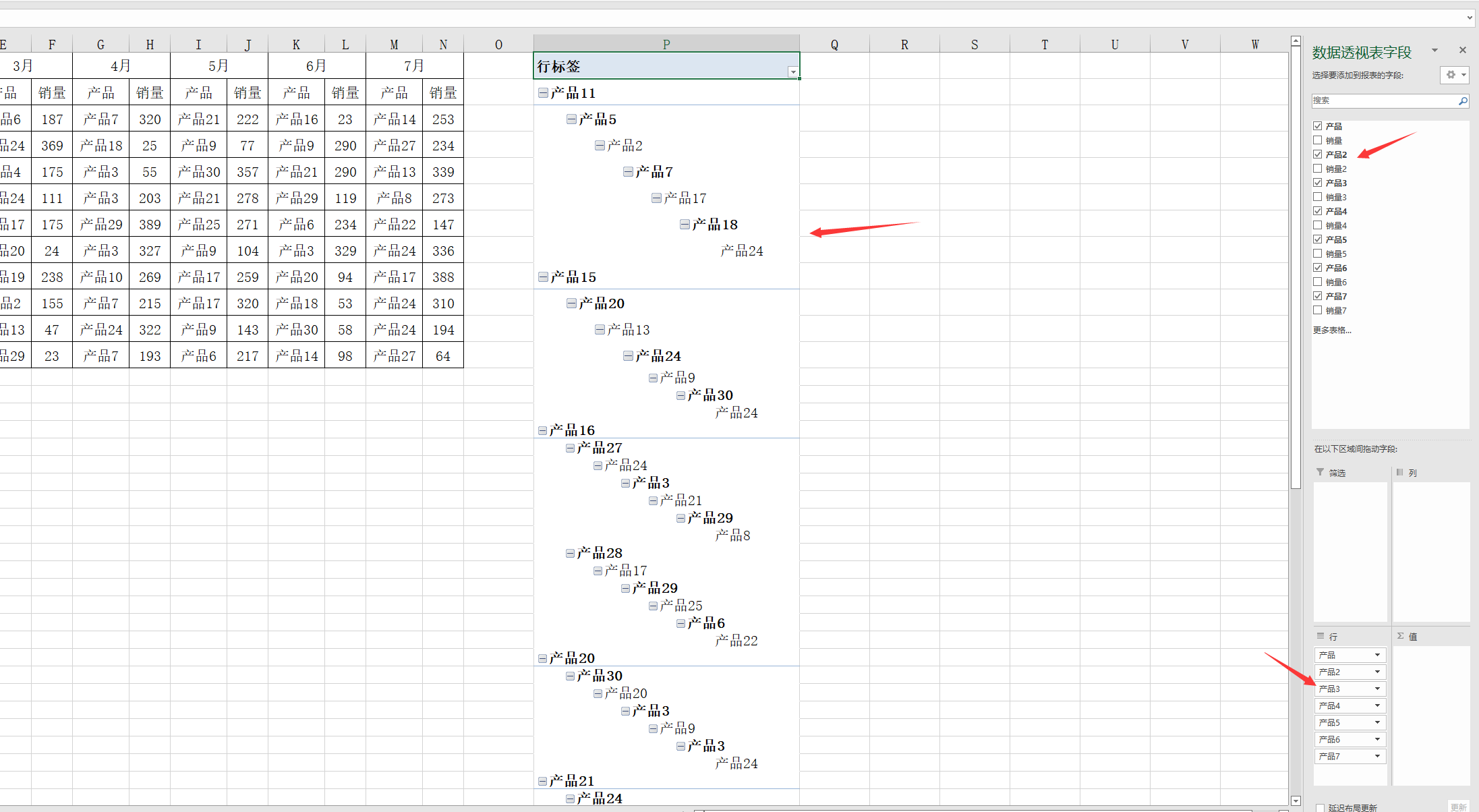Collapse the 产品28 subgroup icon
1479x812 pixels.
click(571, 553)
